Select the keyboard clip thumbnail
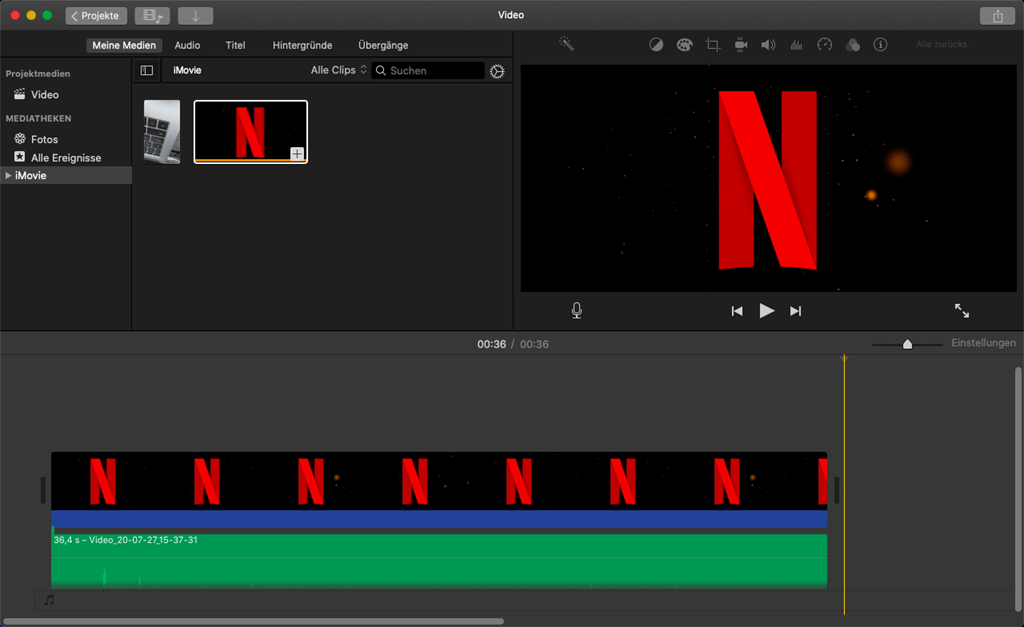Screen dimensions: 1024x627 pyautogui.click(x=162, y=131)
